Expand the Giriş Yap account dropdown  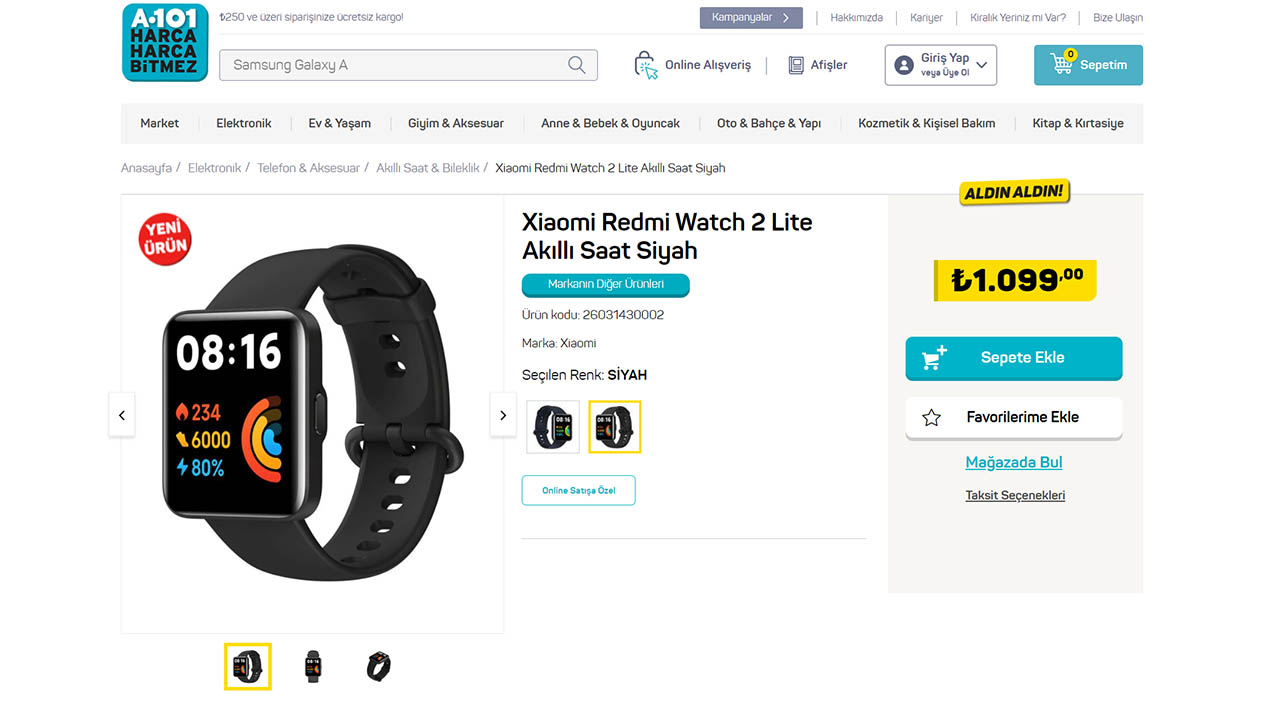[x=981, y=65]
